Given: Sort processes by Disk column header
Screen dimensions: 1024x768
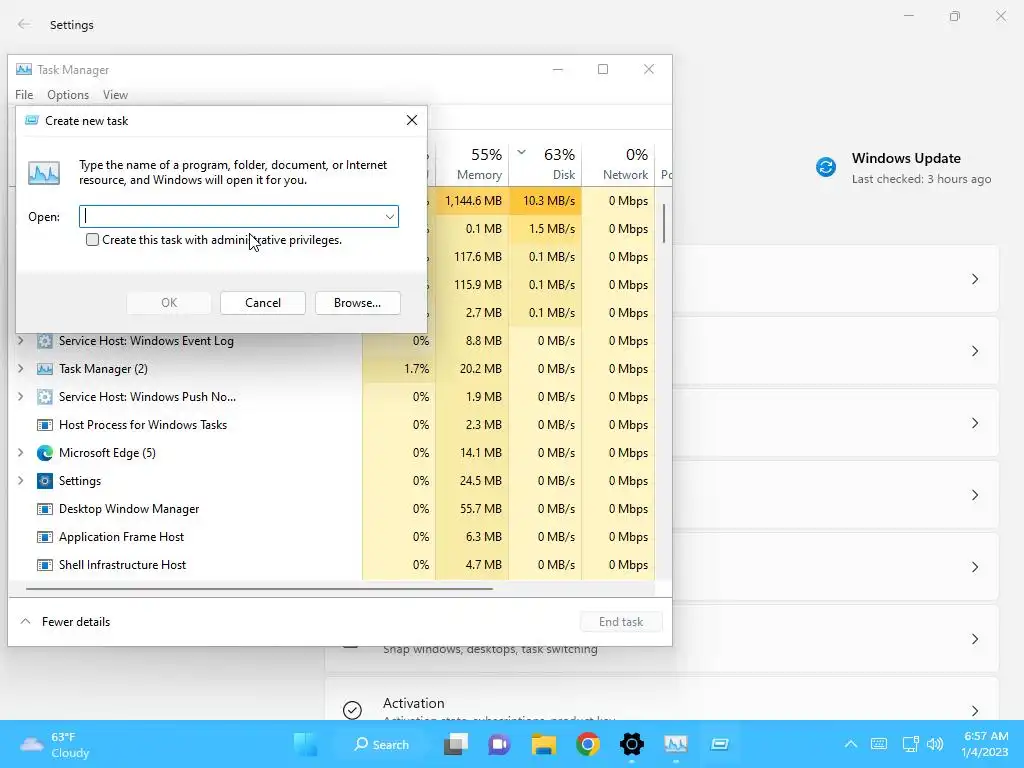Looking at the screenshot, I should point(545,164).
